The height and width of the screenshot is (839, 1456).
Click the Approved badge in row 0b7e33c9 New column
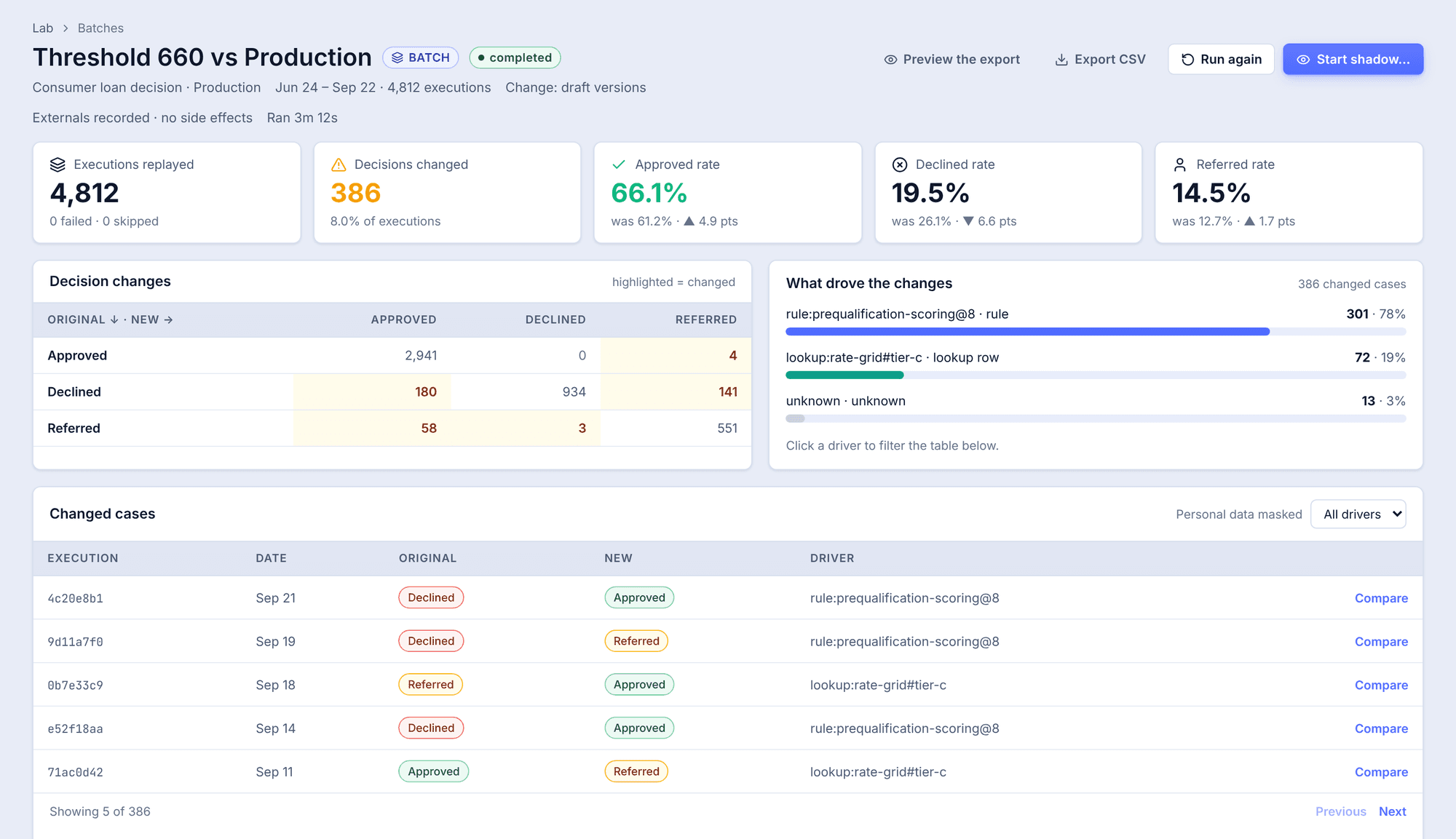[x=639, y=685]
